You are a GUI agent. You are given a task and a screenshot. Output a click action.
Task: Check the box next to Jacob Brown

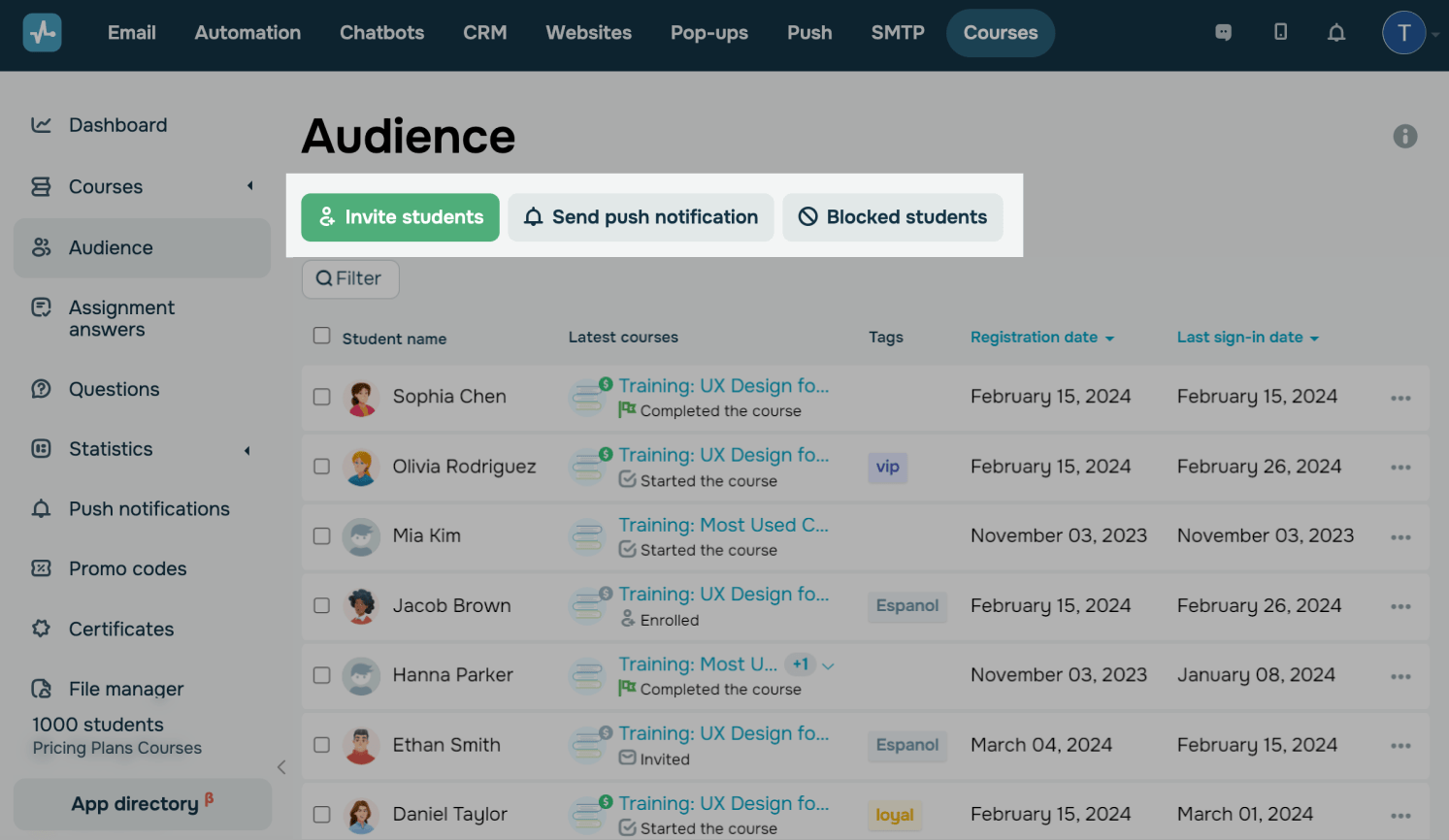(x=321, y=605)
